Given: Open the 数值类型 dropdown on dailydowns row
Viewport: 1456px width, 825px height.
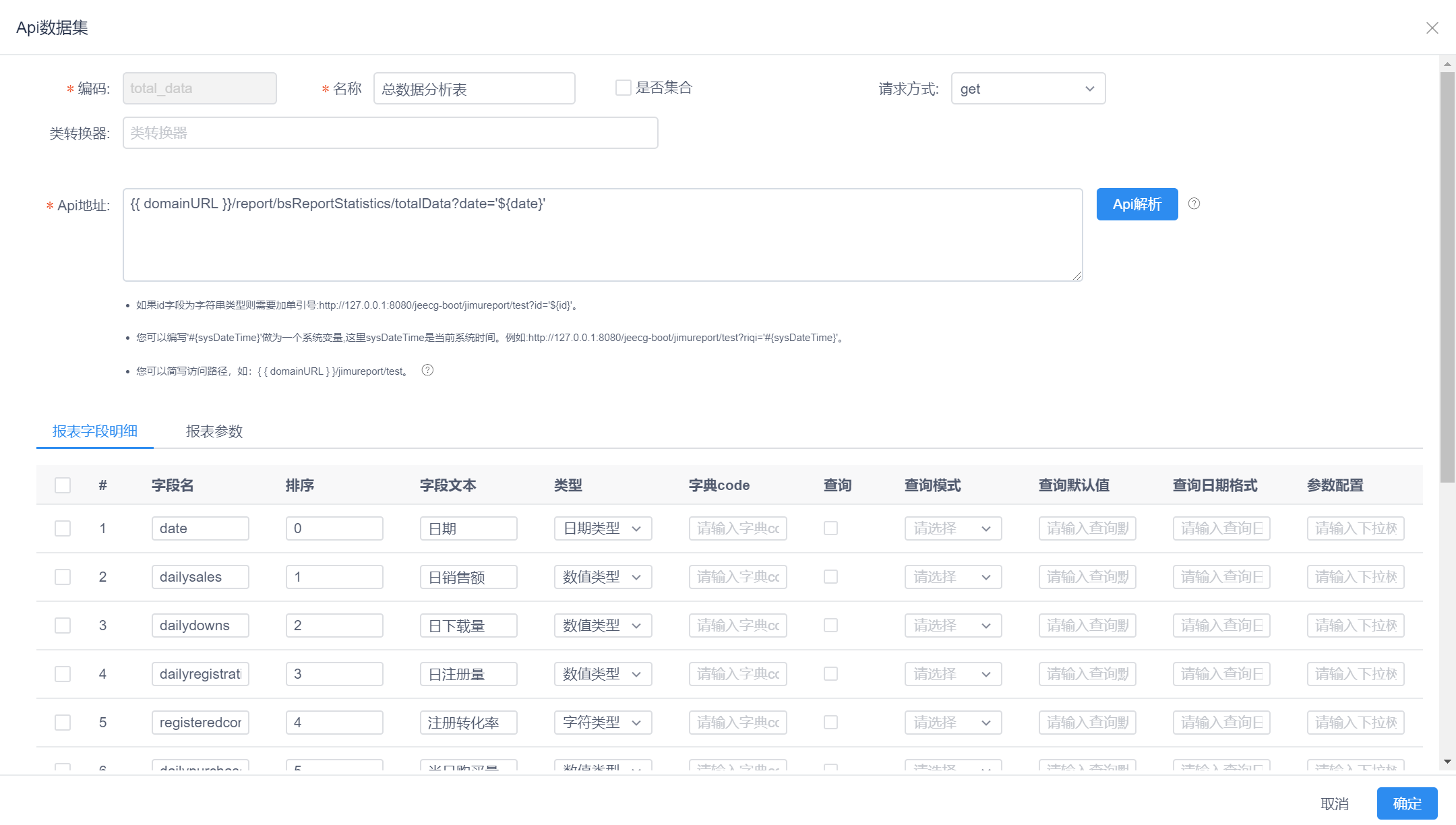Looking at the screenshot, I should (602, 625).
